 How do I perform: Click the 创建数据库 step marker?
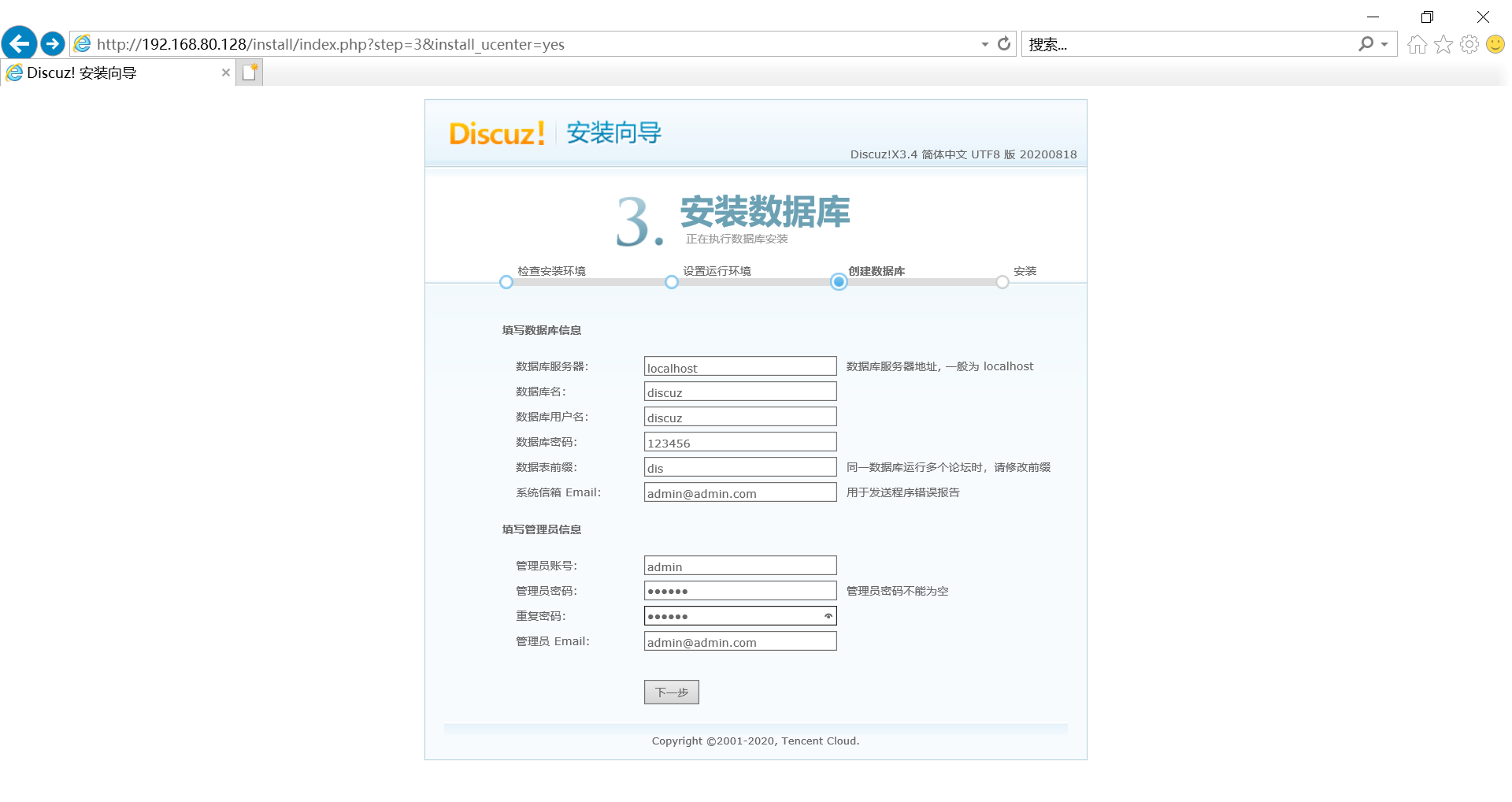[839, 282]
